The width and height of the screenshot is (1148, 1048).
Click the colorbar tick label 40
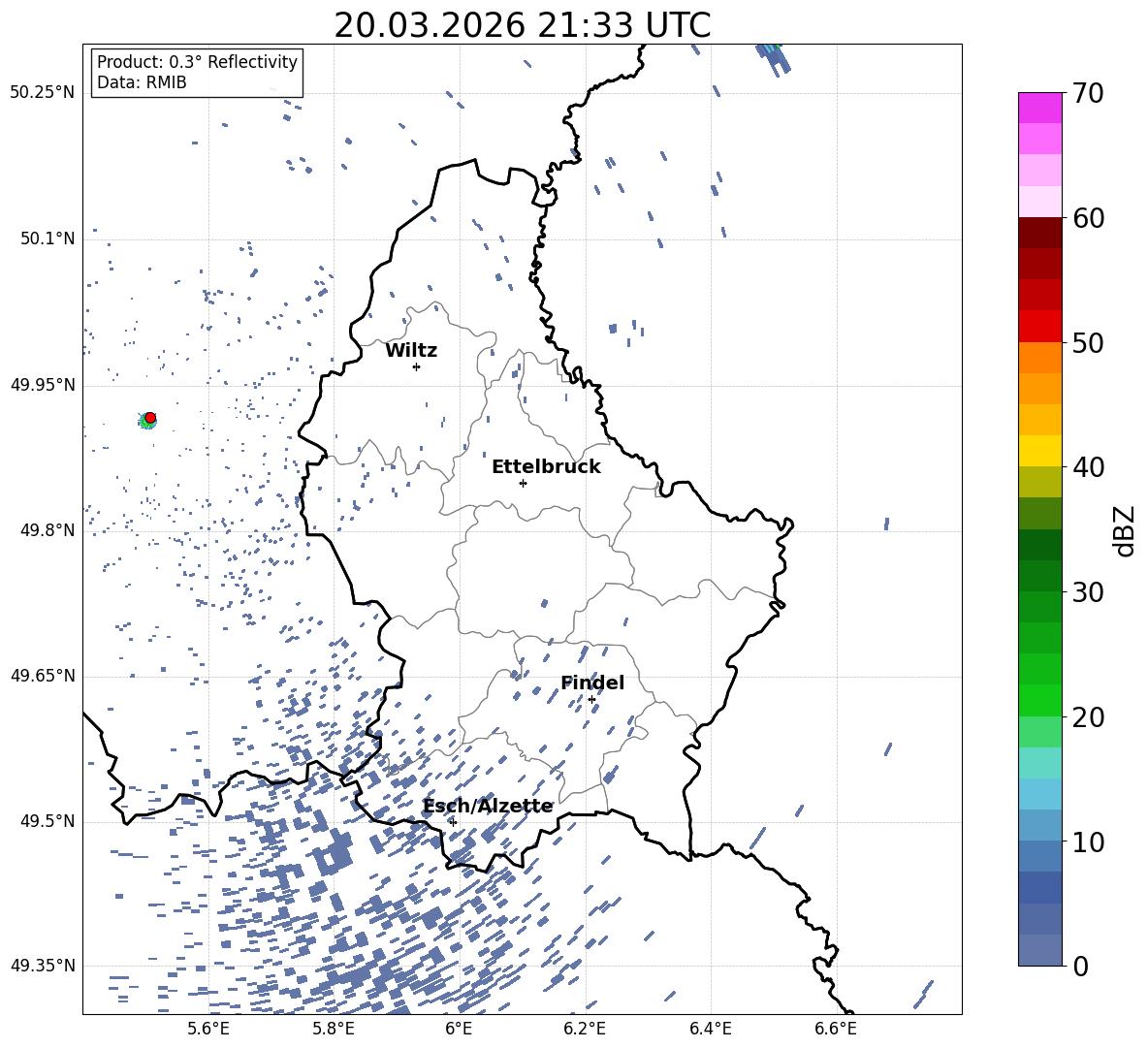tap(1088, 467)
